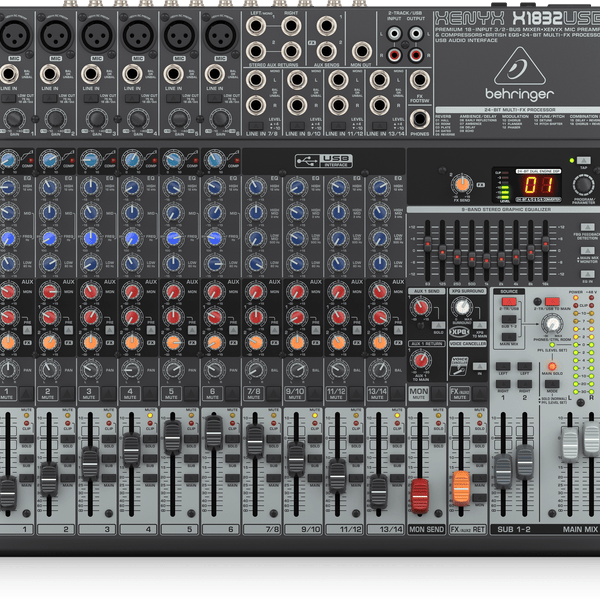The height and width of the screenshot is (600, 600).
Task: Select the 2-Track input left white RCA
Action: pyautogui.click(x=394, y=34)
